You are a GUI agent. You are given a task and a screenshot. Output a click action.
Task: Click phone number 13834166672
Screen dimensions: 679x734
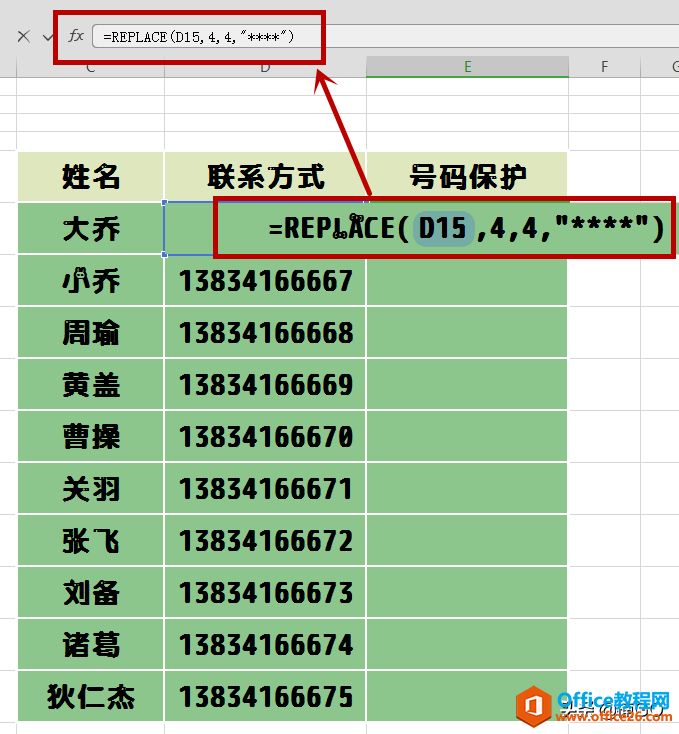[265, 541]
